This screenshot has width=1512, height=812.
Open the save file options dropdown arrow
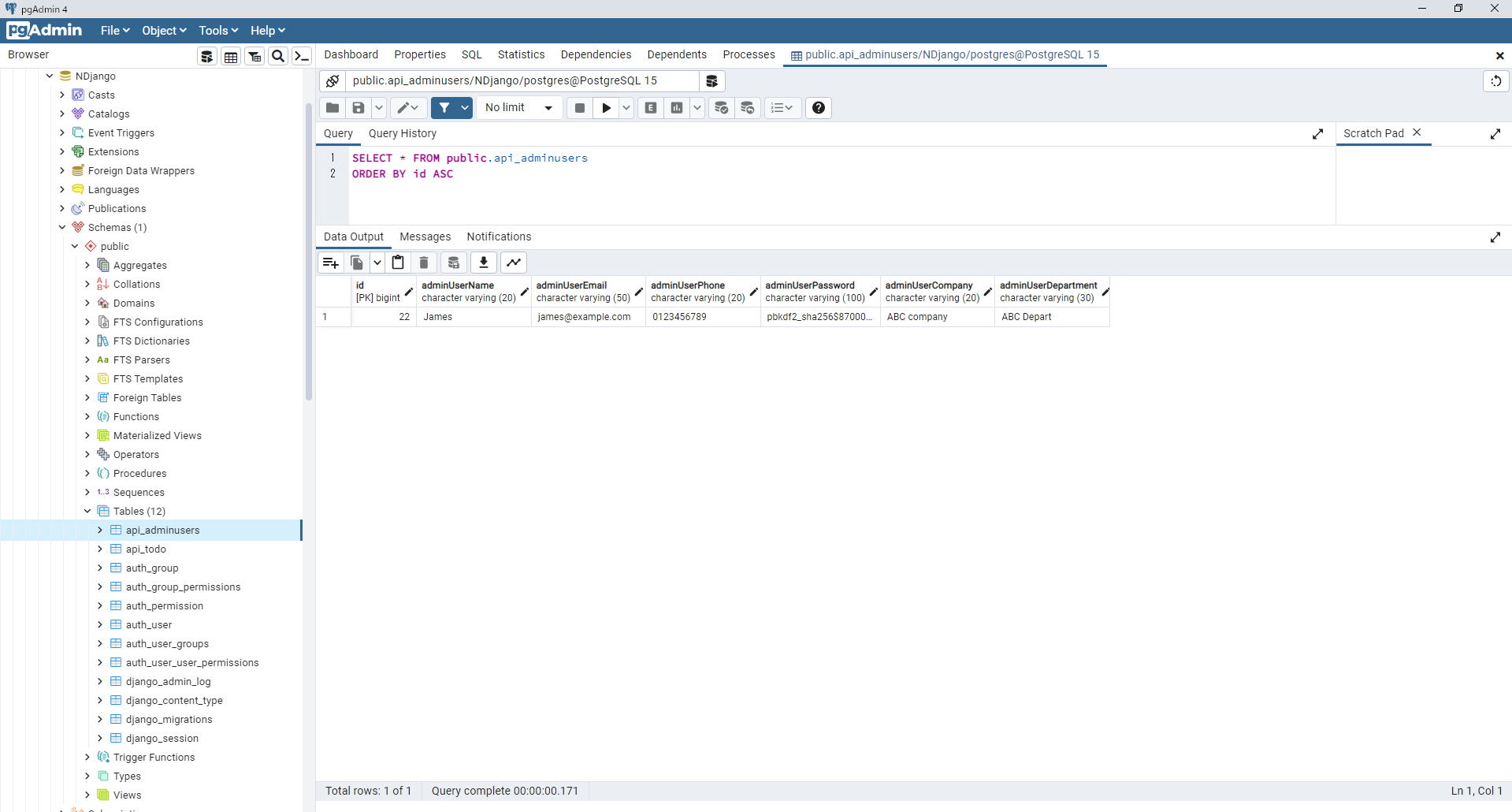coord(379,108)
